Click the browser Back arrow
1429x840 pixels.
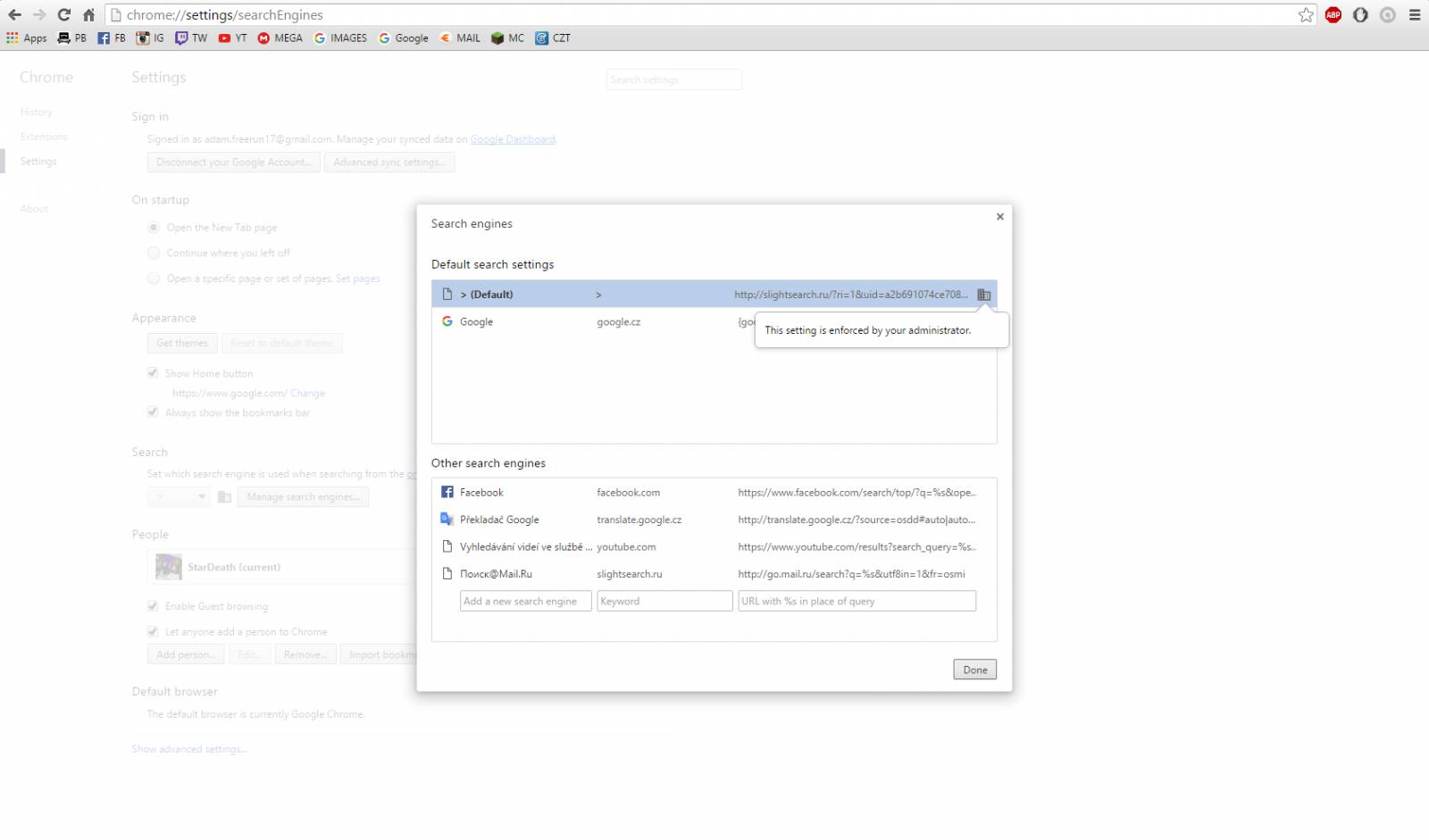click(x=14, y=15)
